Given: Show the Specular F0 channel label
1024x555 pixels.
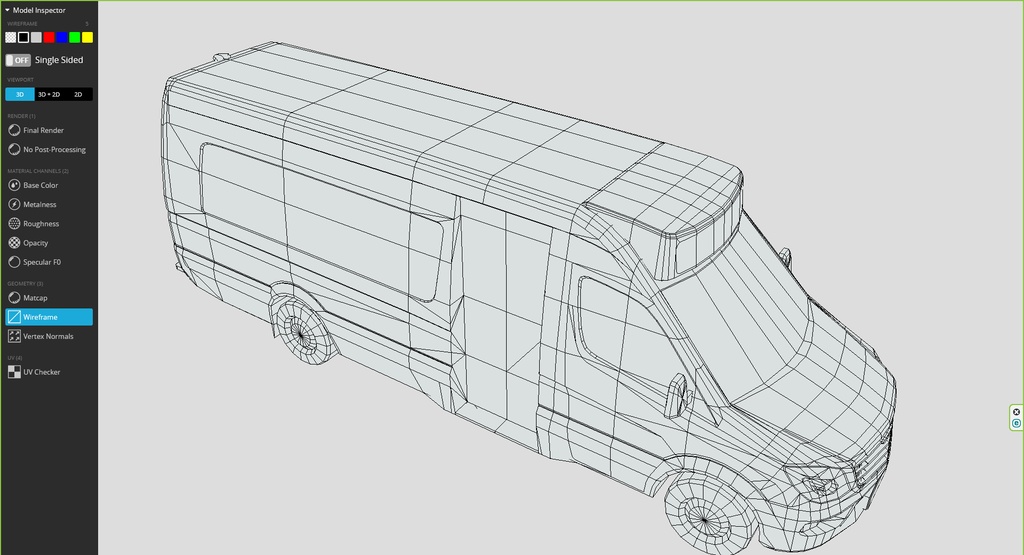Looking at the screenshot, I should [x=42, y=262].
